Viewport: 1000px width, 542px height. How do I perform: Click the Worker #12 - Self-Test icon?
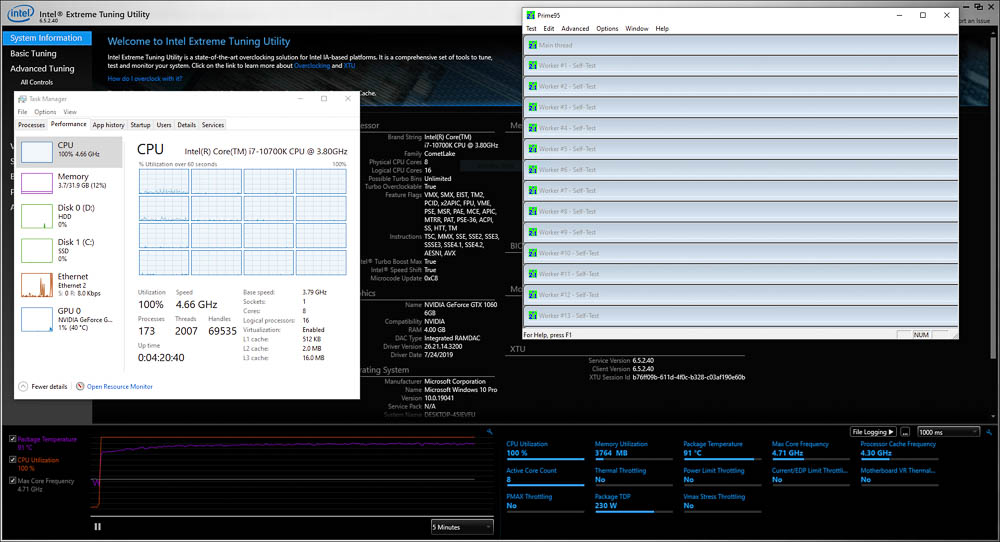(x=533, y=295)
